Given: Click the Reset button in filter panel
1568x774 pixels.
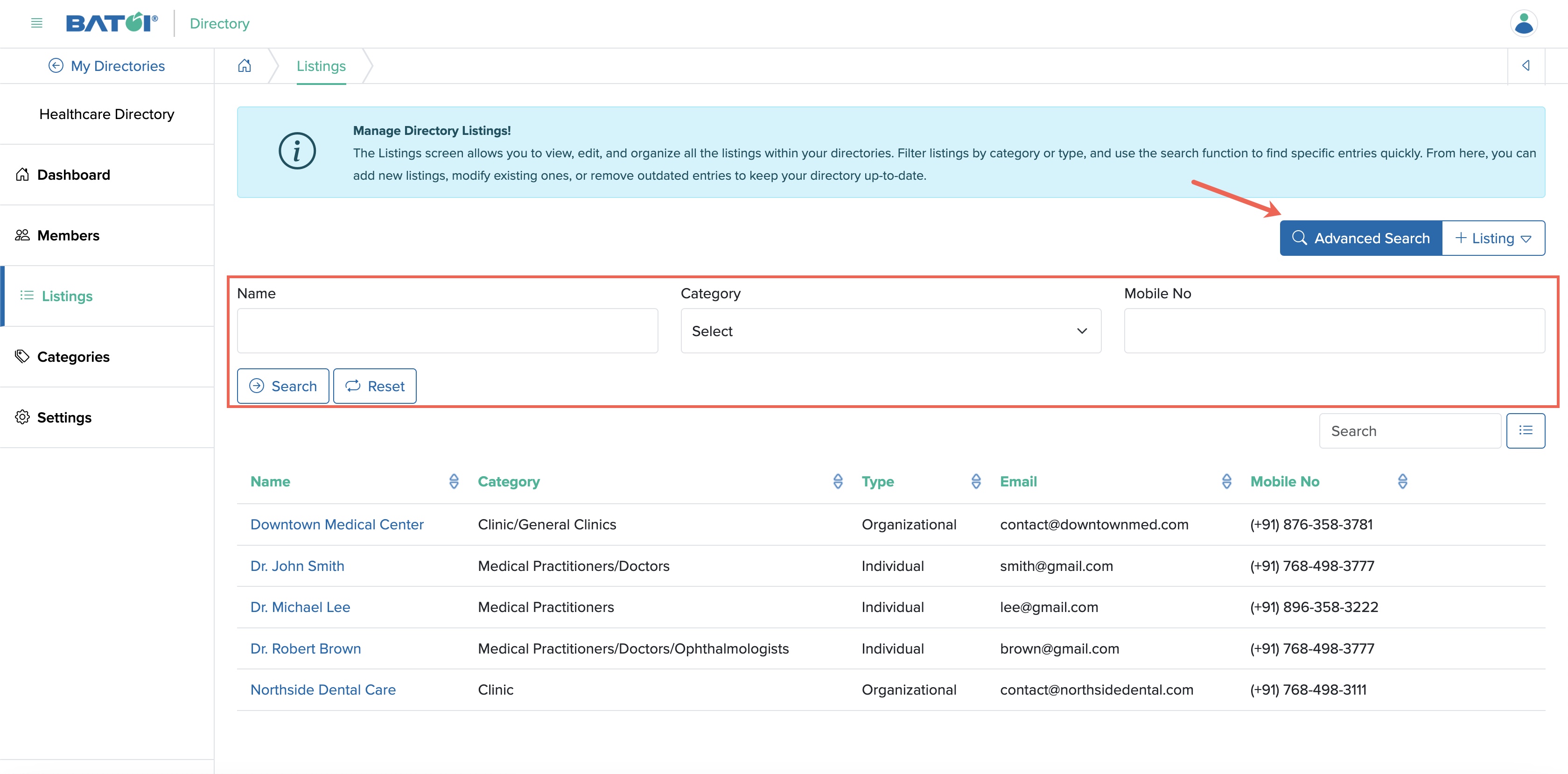Looking at the screenshot, I should (375, 385).
